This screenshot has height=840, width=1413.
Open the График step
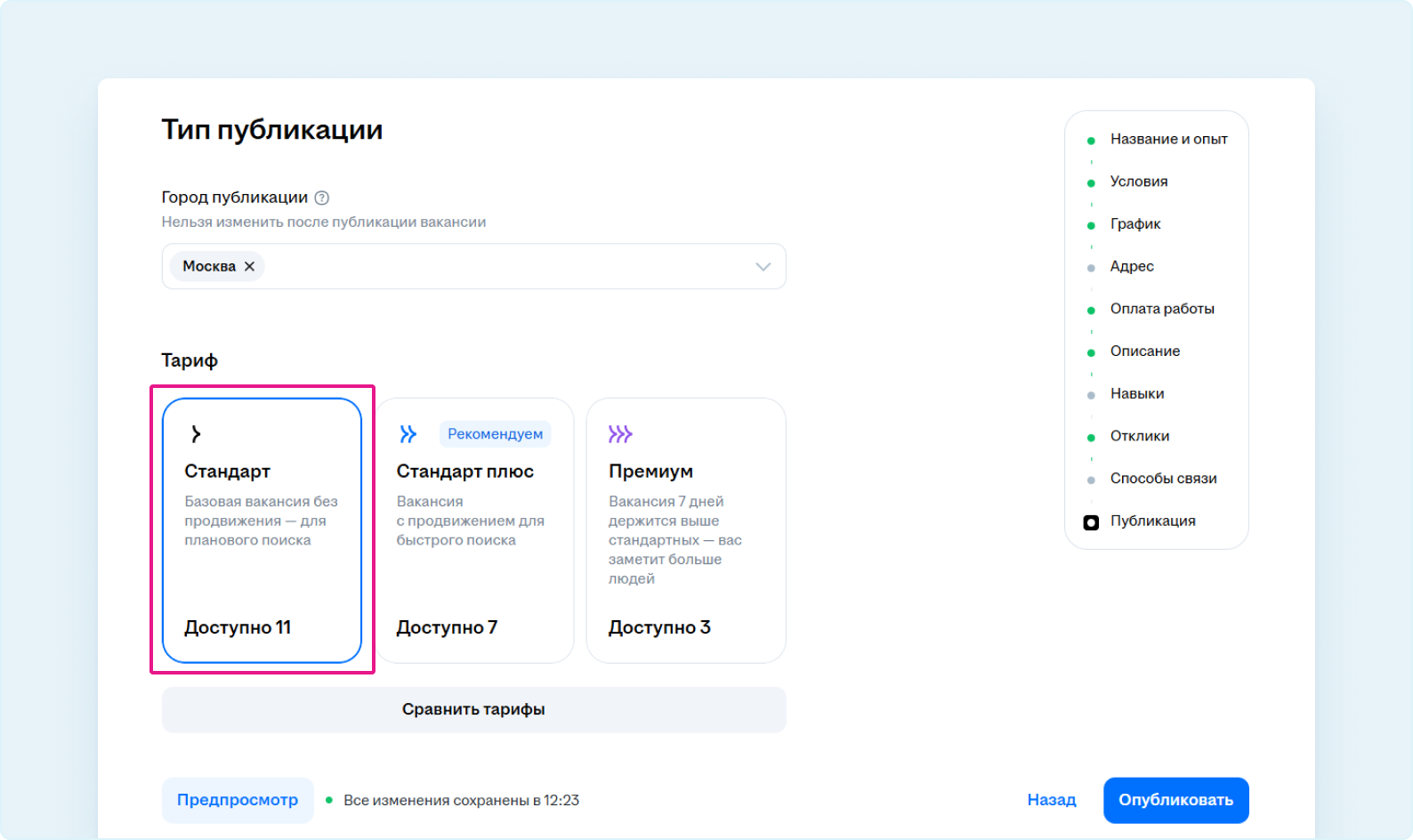pyautogui.click(x=1134, y=224)
